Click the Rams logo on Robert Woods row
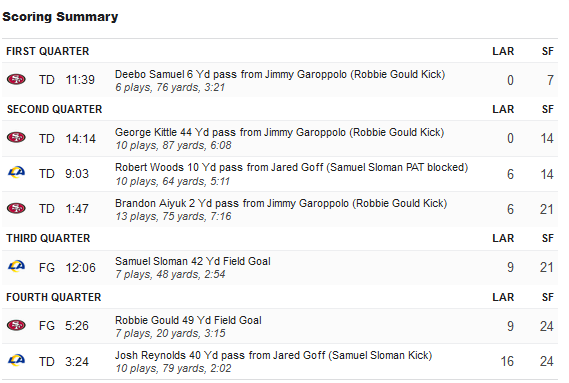The image size is (569, 383). tap(16, 172)
